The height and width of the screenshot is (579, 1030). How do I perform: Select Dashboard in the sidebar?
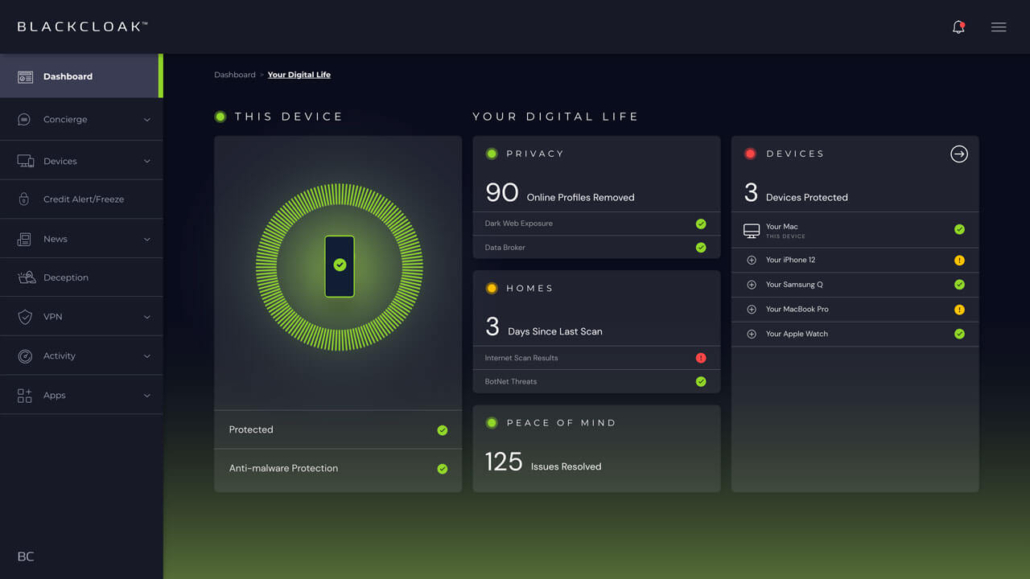point(68,76)
